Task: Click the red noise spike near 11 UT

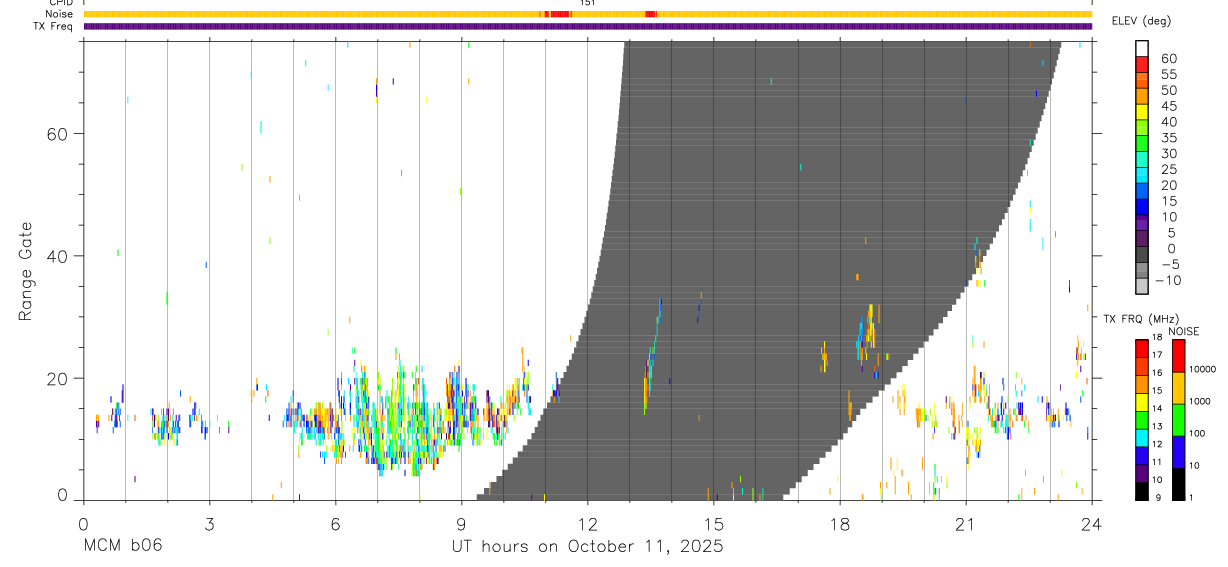Action: pyautogui.click(x=557, y=14)
